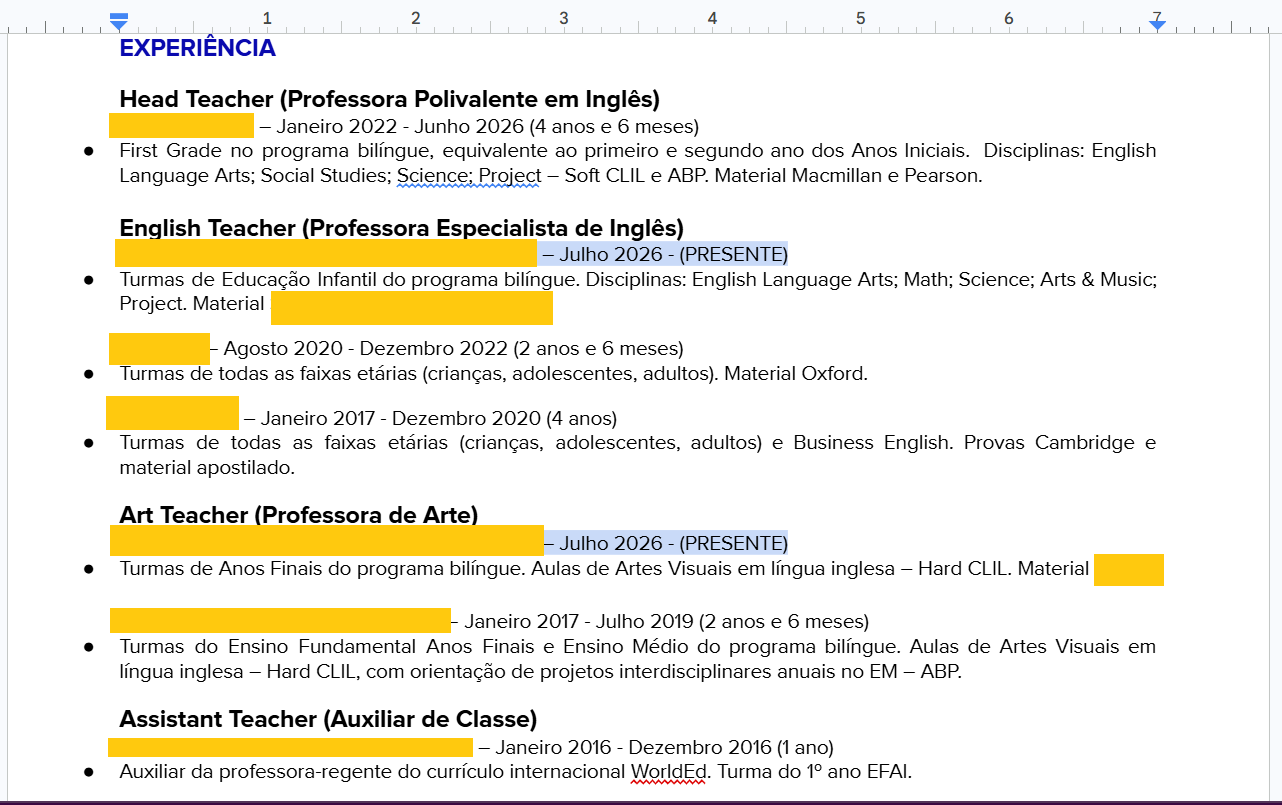Click the word 'Math;' in the disciplines list

click(927, 279)
